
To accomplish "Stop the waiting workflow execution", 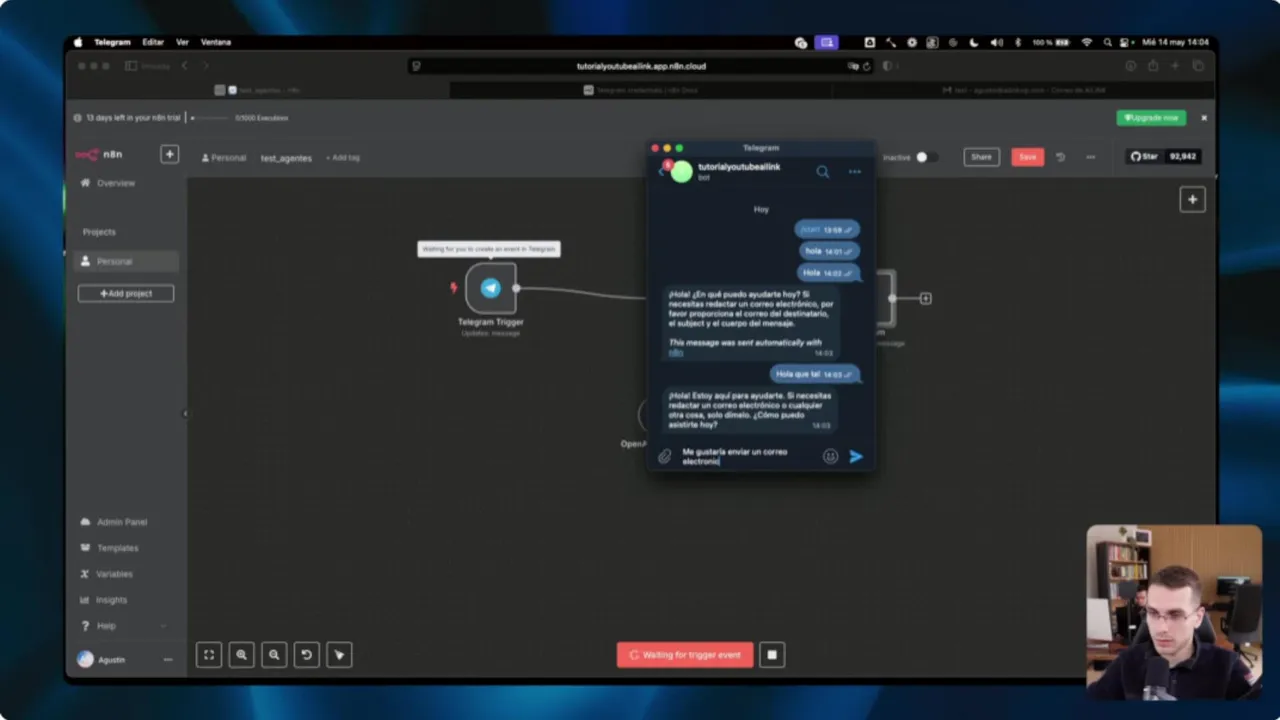I will tap(772, 655).
